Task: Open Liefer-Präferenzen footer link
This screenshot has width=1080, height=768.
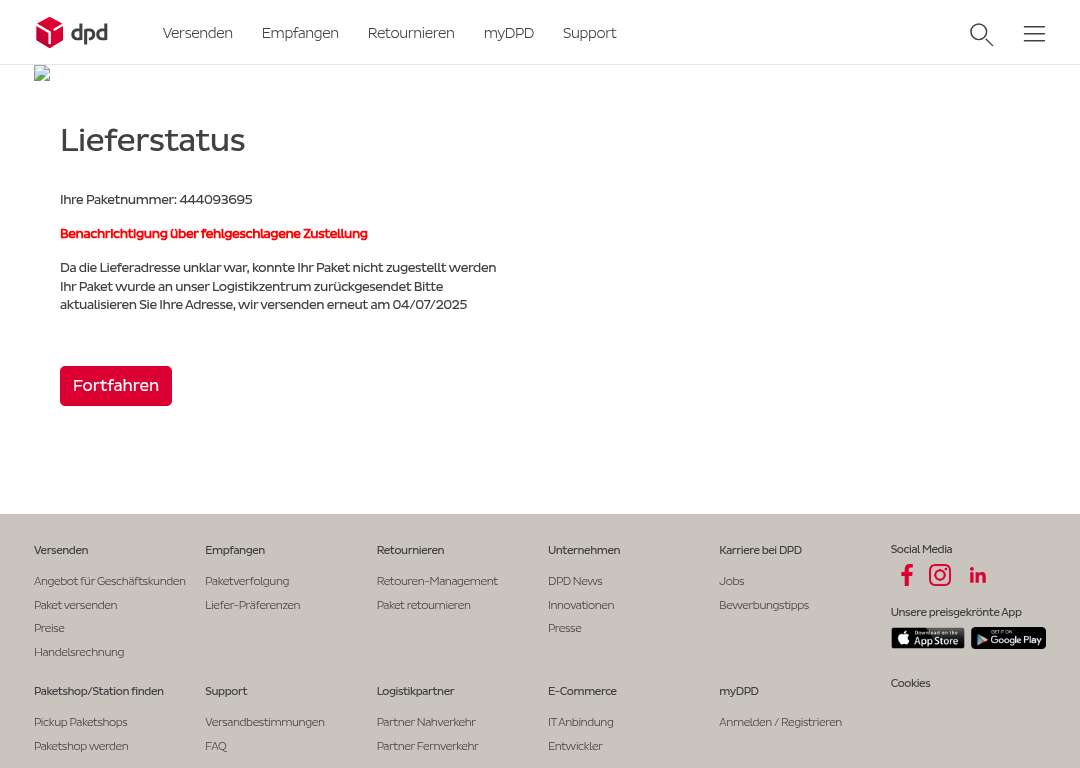Action: [253, 605]
